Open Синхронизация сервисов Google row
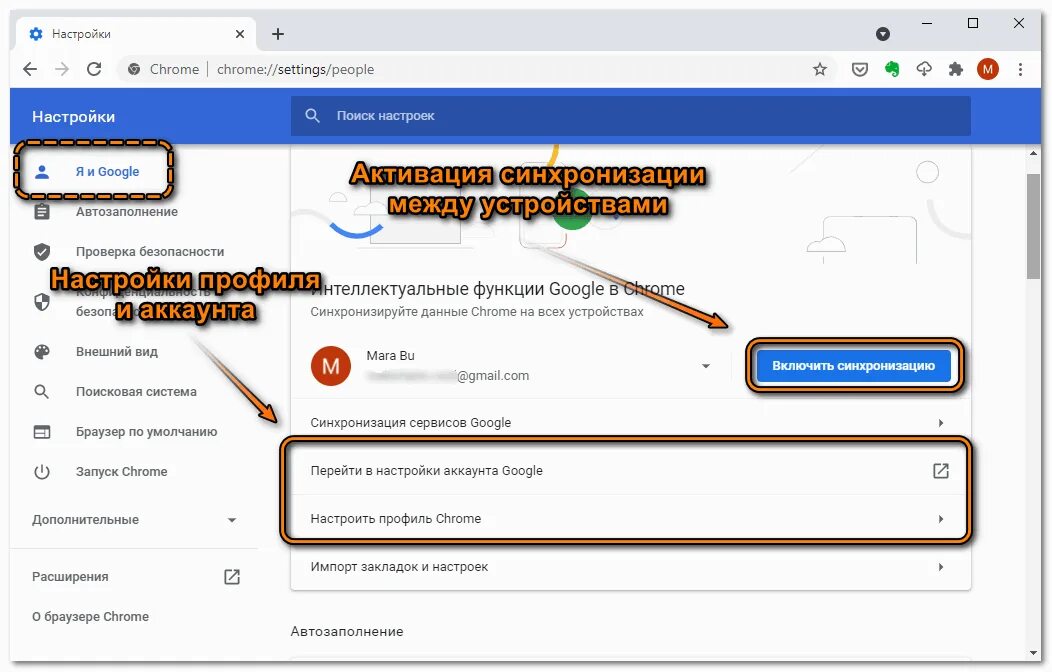 point(631,423)
